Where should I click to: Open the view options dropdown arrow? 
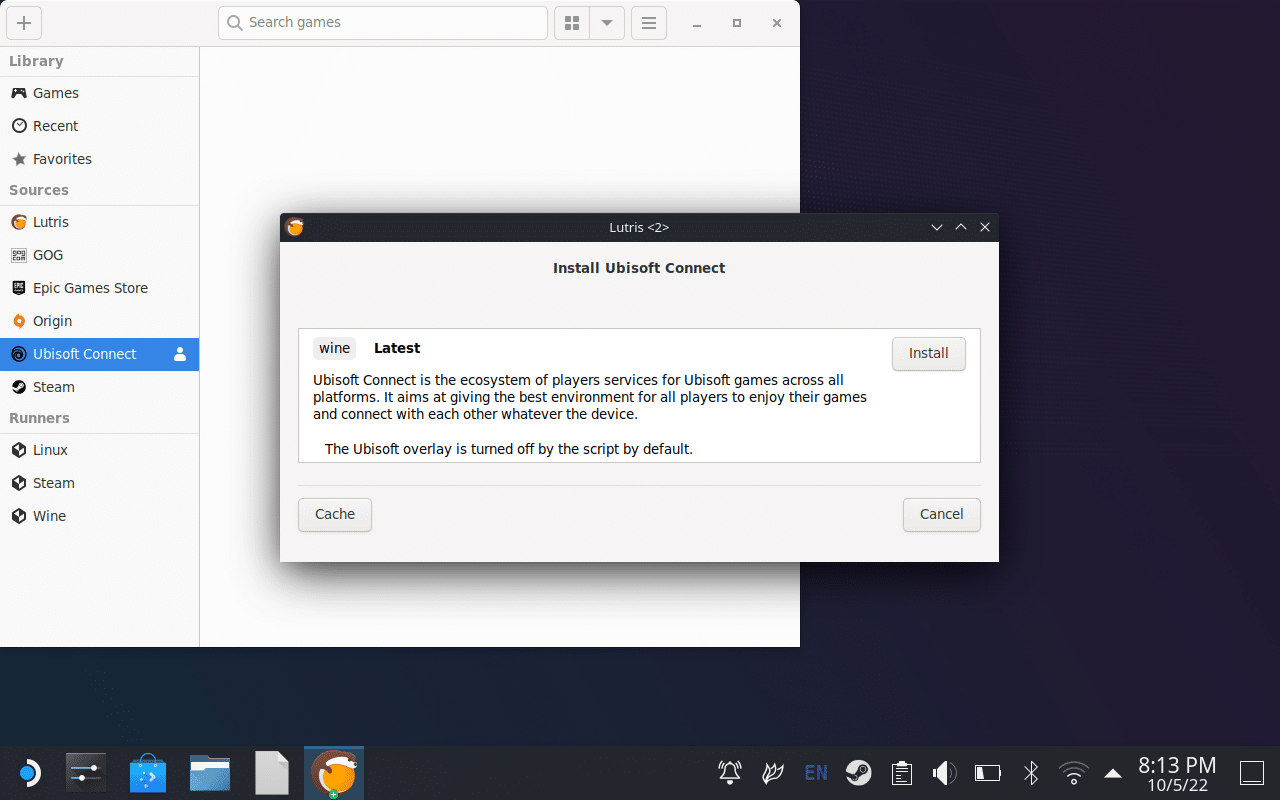tap(607, 22)
